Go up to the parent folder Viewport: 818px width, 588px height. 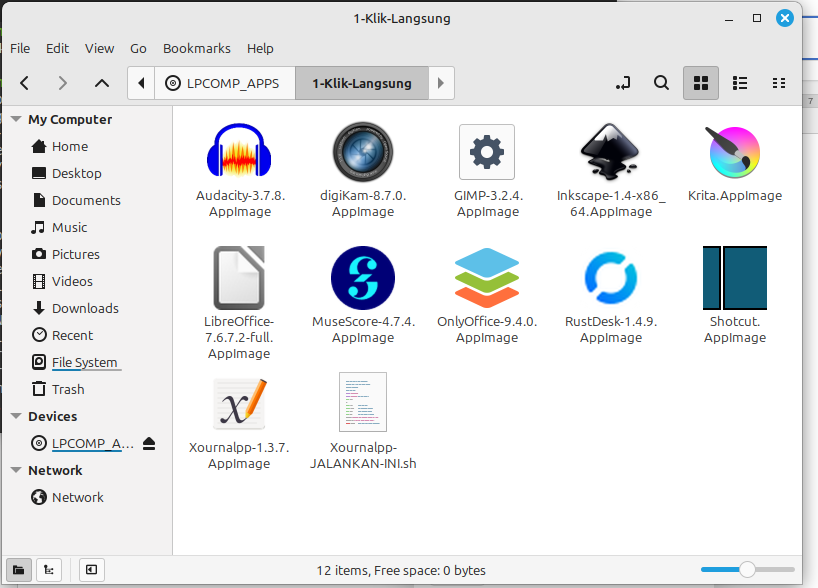pos(102,83)
